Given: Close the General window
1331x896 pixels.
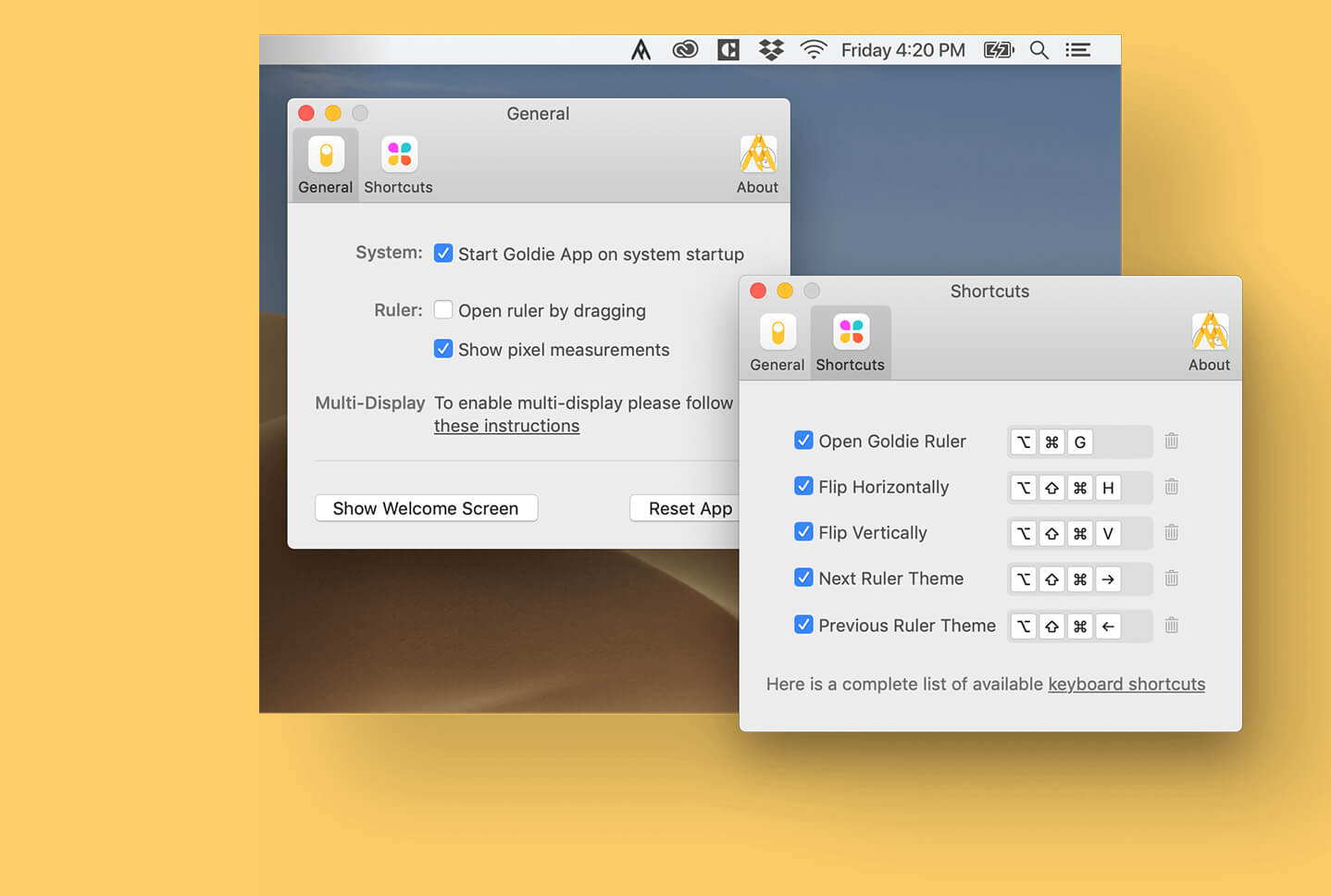Looking at the screenshot, I should [x=306, y=113].
